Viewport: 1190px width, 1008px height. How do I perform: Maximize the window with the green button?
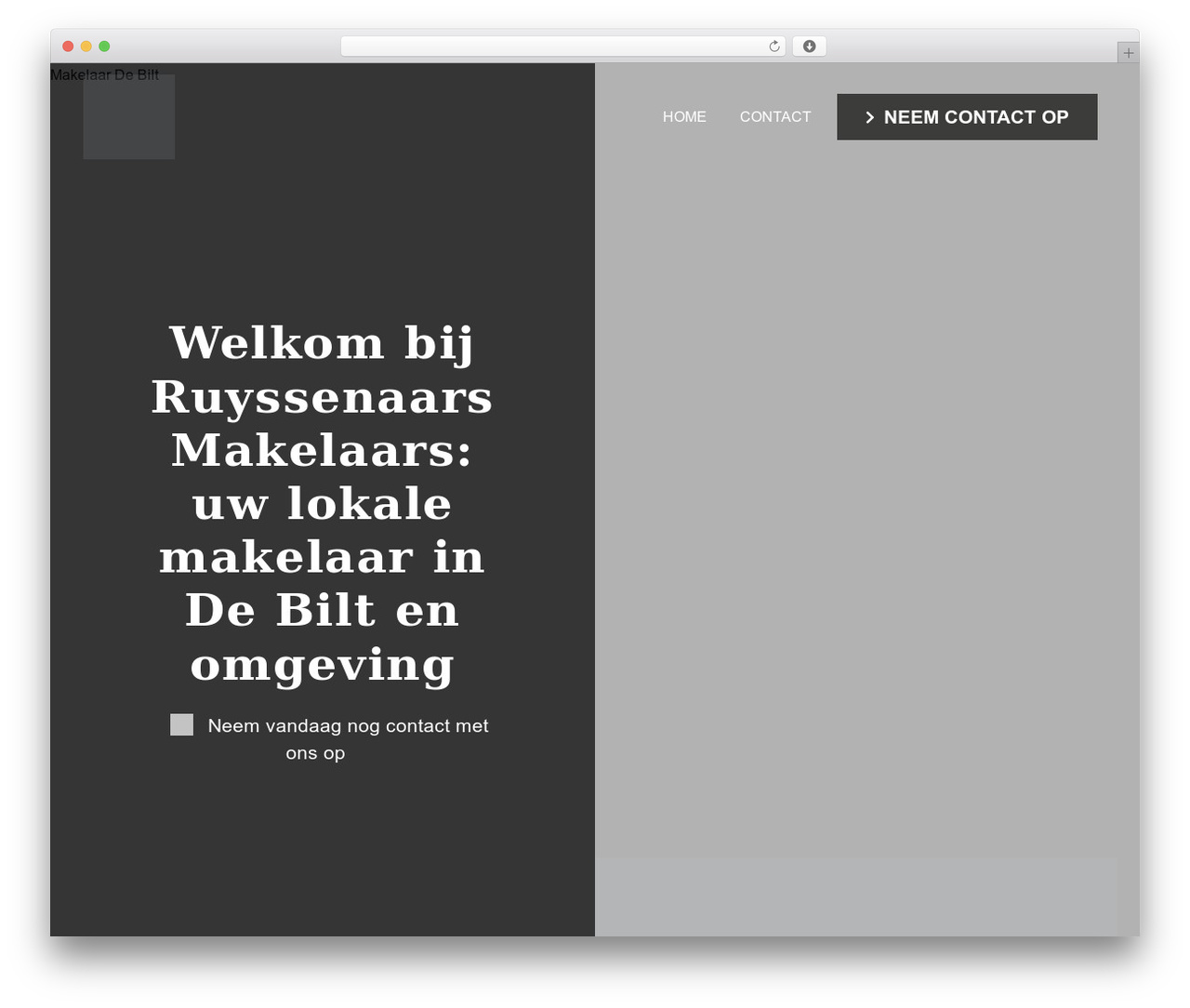click(x=104, y=46)
